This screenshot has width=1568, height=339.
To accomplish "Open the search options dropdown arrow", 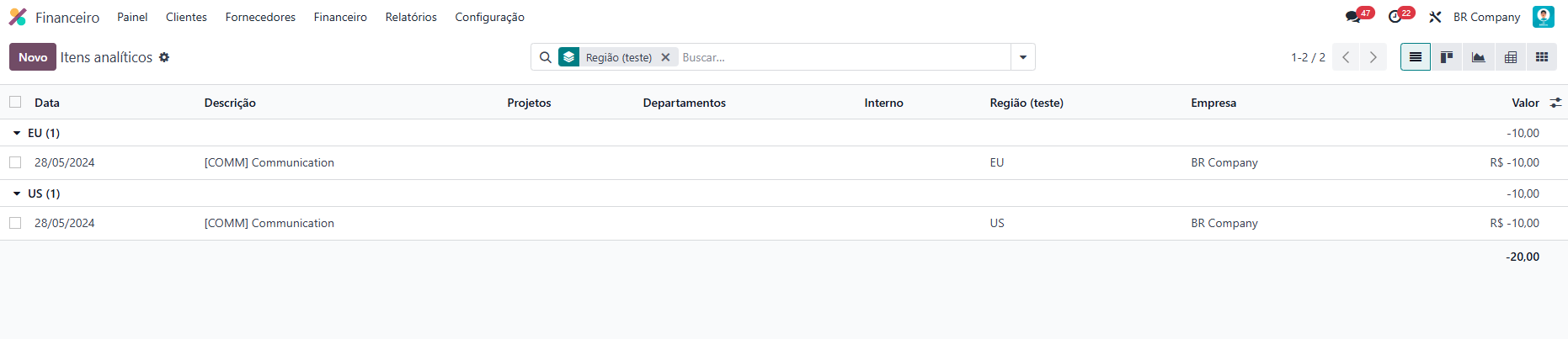I will (x=1023, y=57).
